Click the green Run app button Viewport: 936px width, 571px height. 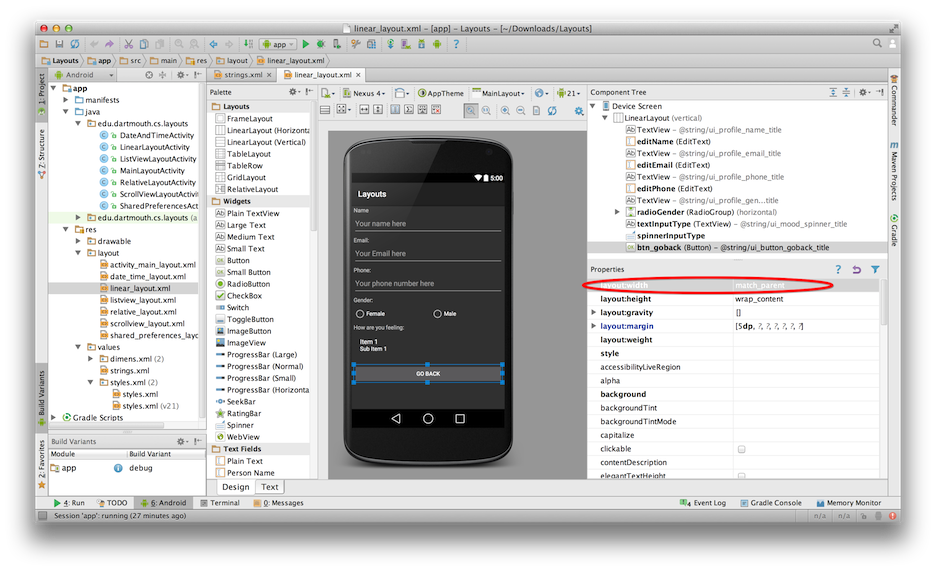(306, 45)
